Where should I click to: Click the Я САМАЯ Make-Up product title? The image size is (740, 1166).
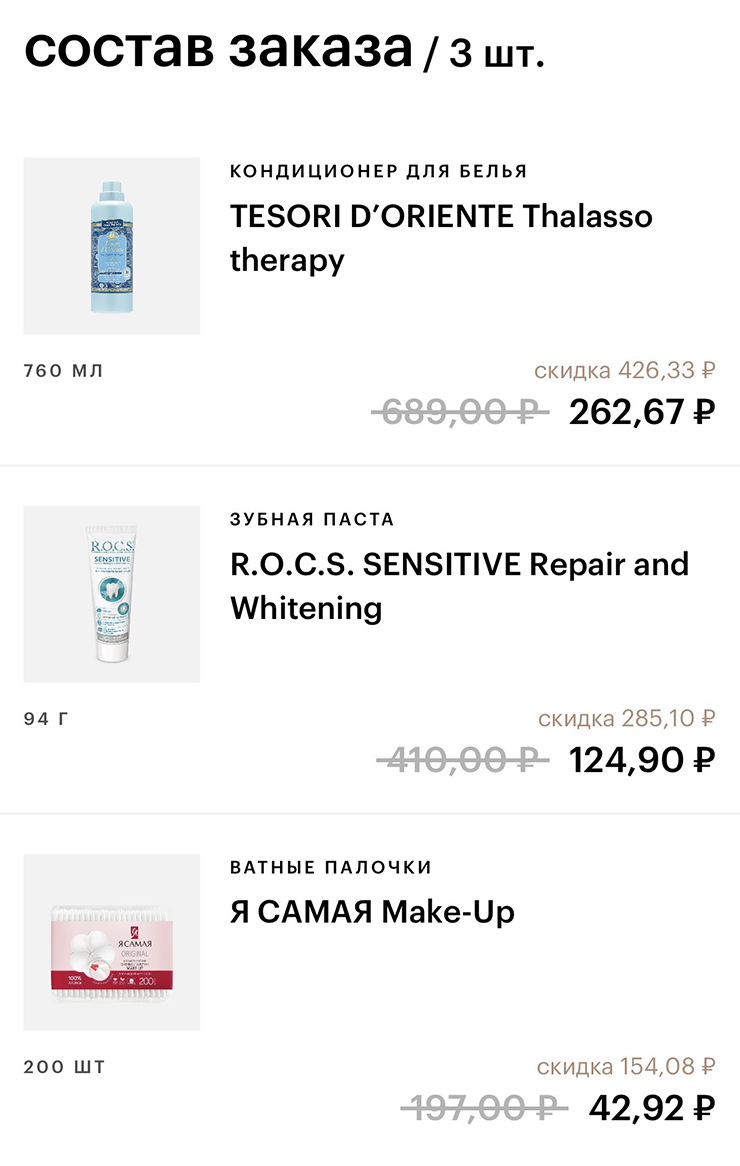coord(372,912)
